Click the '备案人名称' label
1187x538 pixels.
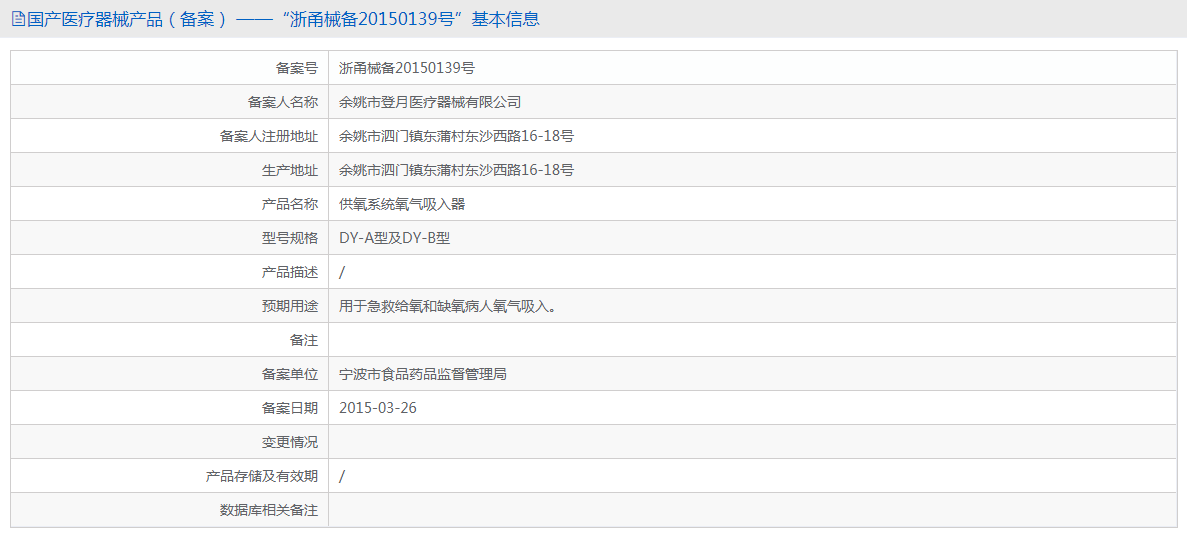click(x=283, y=102)
